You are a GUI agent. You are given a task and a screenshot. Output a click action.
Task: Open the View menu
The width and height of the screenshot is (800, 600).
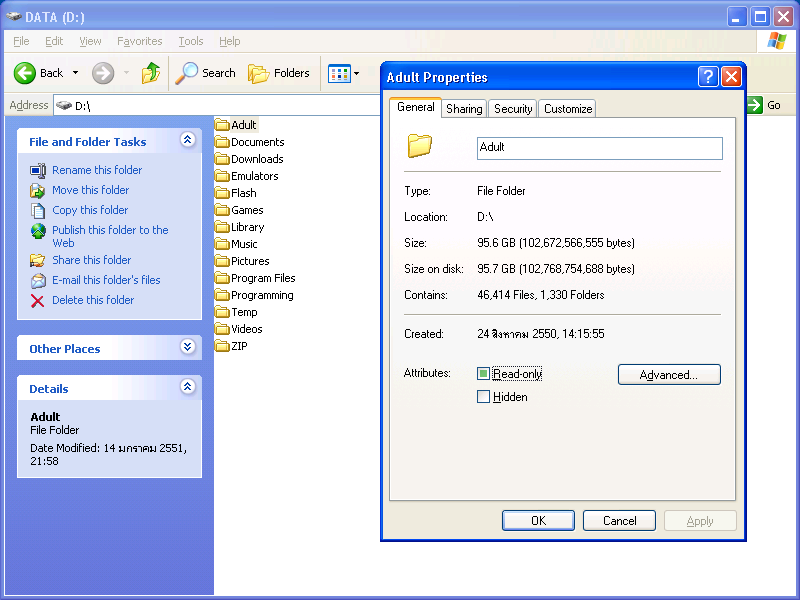point(90,41)
